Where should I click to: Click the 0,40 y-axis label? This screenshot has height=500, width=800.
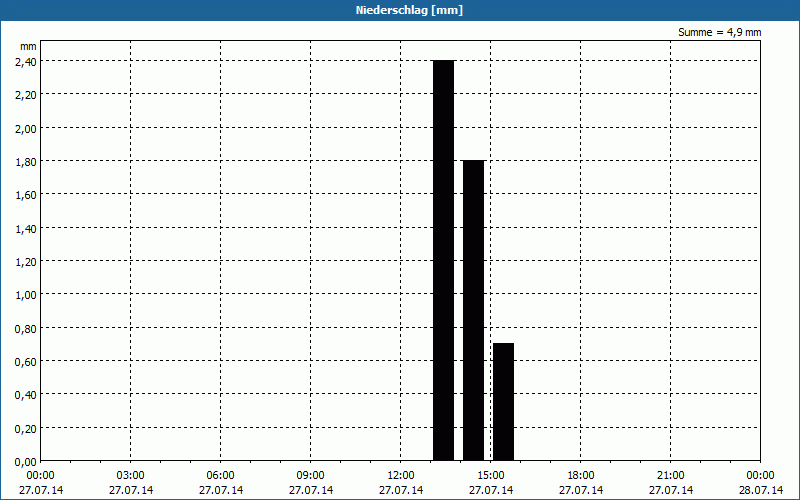(26, 394)
